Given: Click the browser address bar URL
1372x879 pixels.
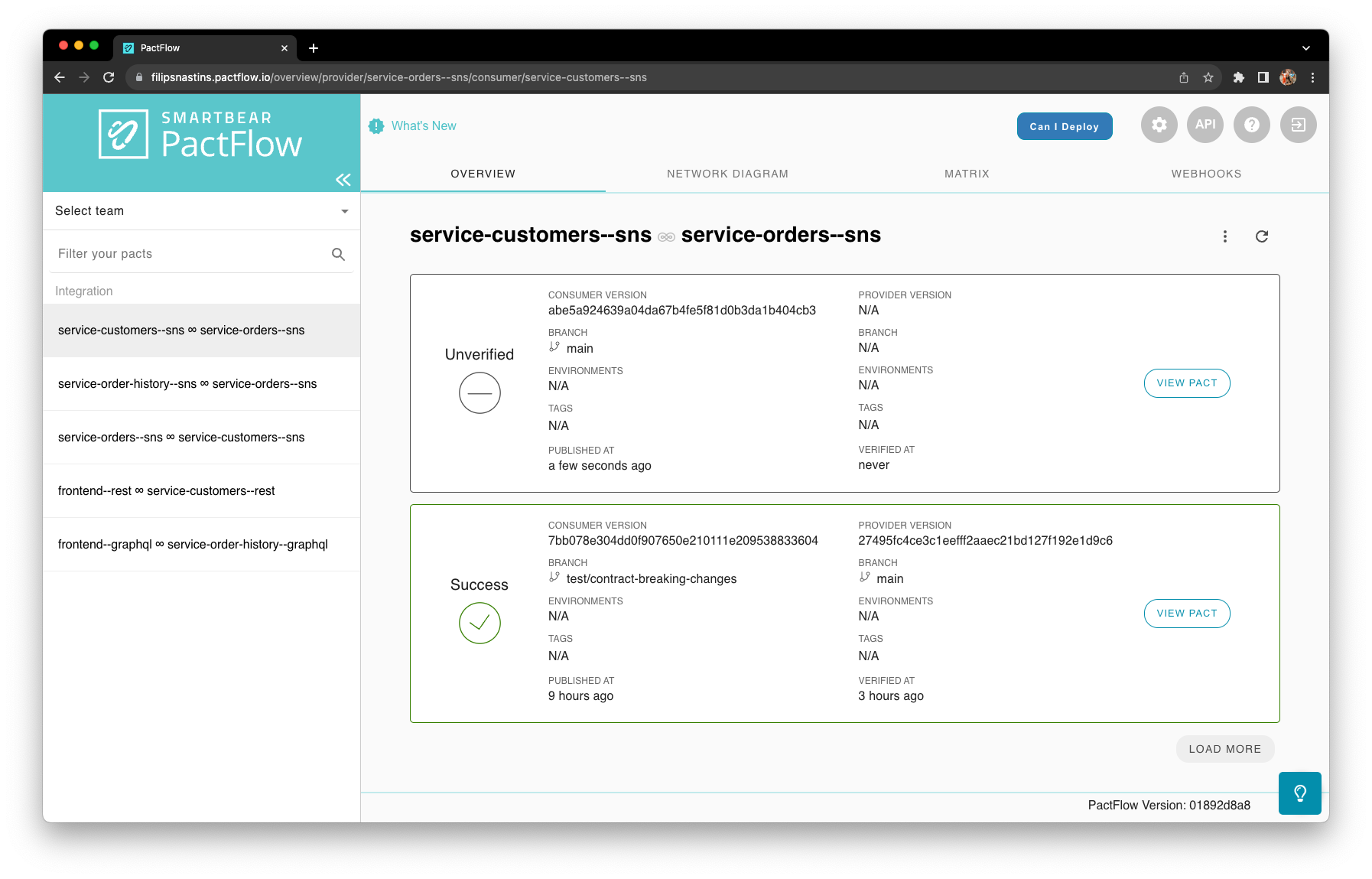Looking at the screenshot, I should pos(398,77).
